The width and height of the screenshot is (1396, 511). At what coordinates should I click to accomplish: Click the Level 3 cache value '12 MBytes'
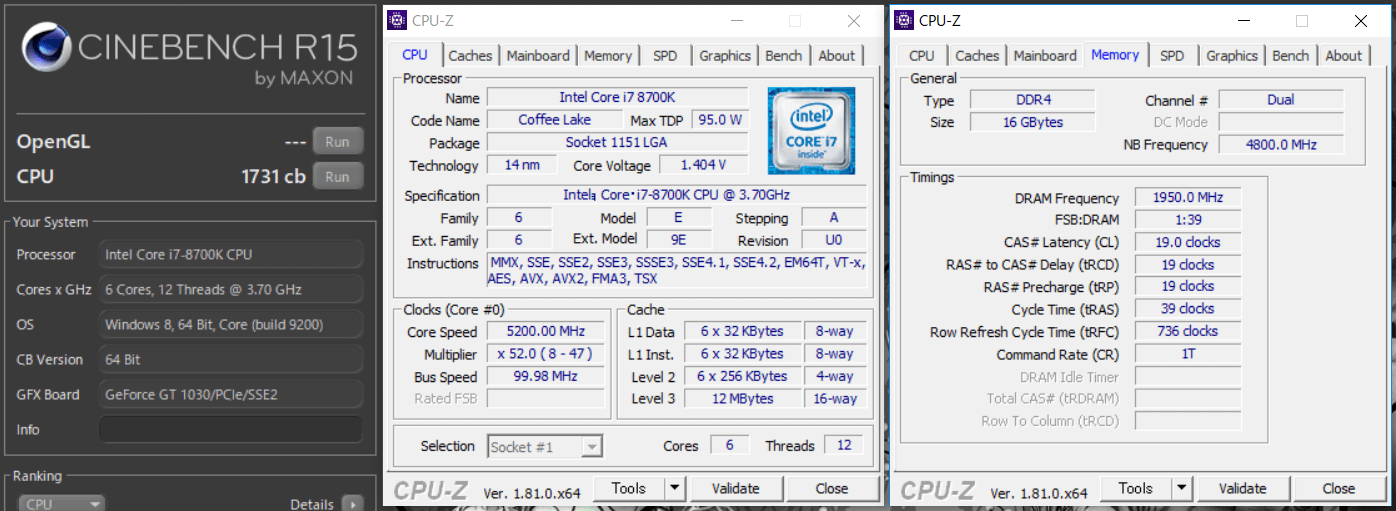pyautogui.click(x=742, y=399)
